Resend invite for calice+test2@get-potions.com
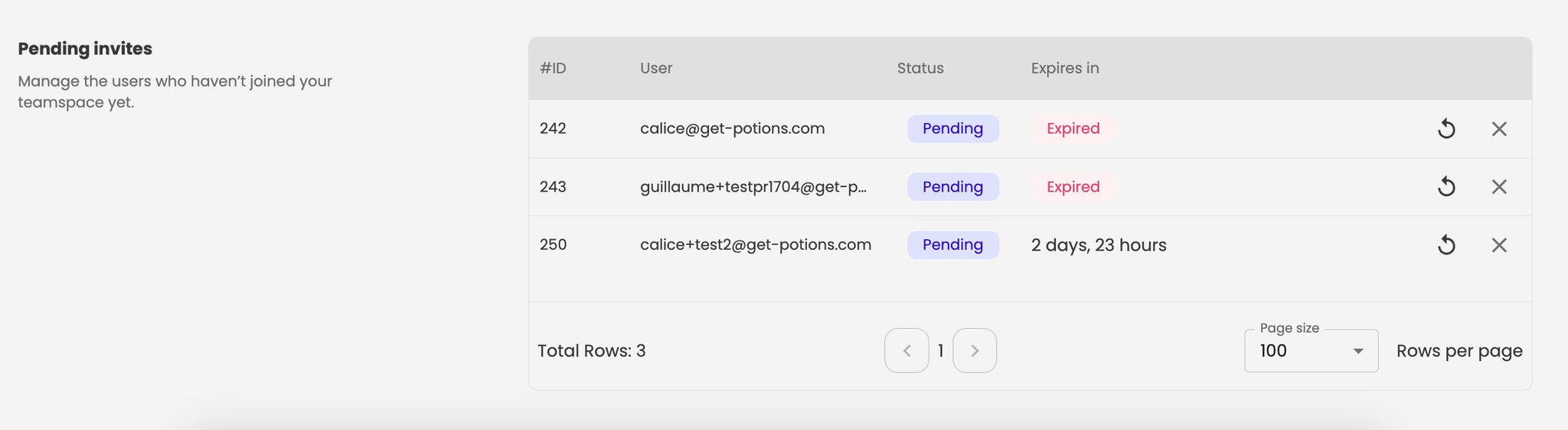The height and width of the screenshot is (430, 1568). (x=1446, y=245)
